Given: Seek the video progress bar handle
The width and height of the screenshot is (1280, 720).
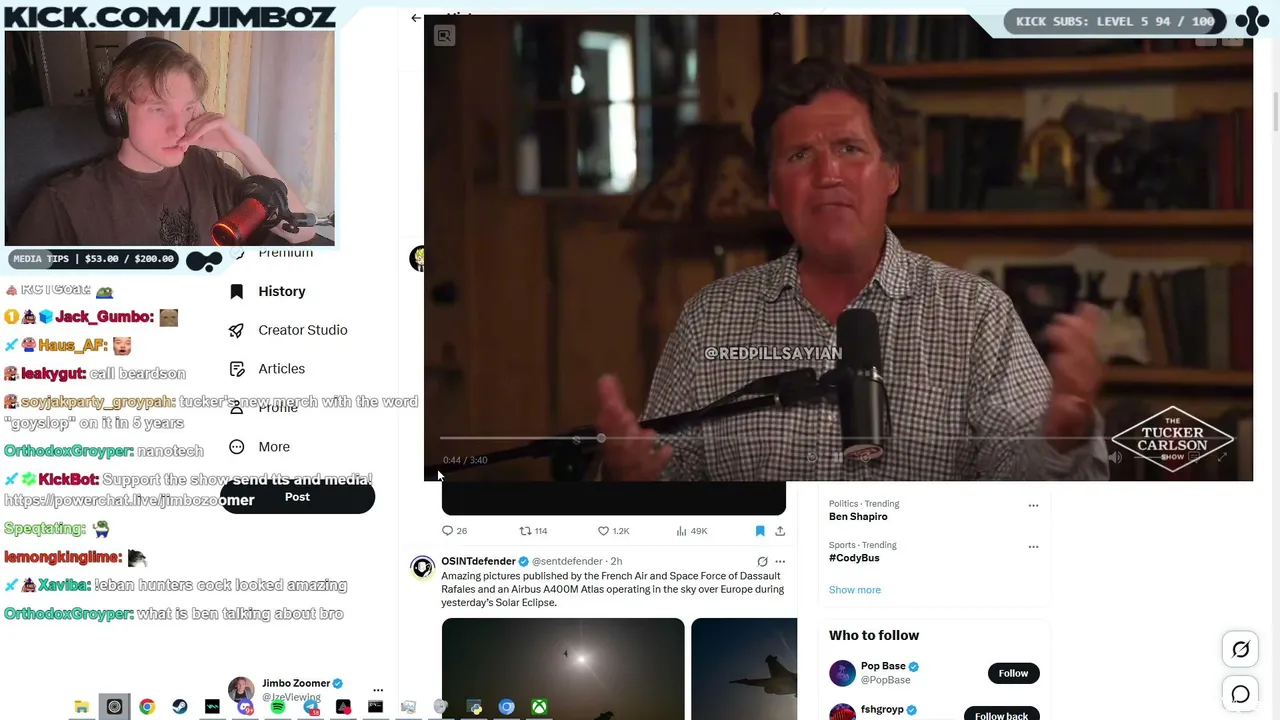Looking at the screenshot, I should (601, 438).
